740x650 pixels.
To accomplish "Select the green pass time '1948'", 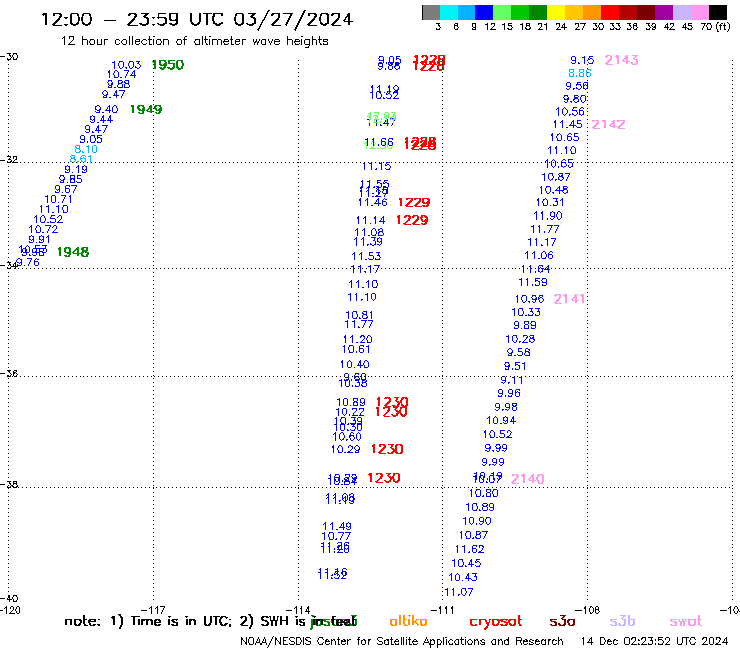I will tap(73, 252).
